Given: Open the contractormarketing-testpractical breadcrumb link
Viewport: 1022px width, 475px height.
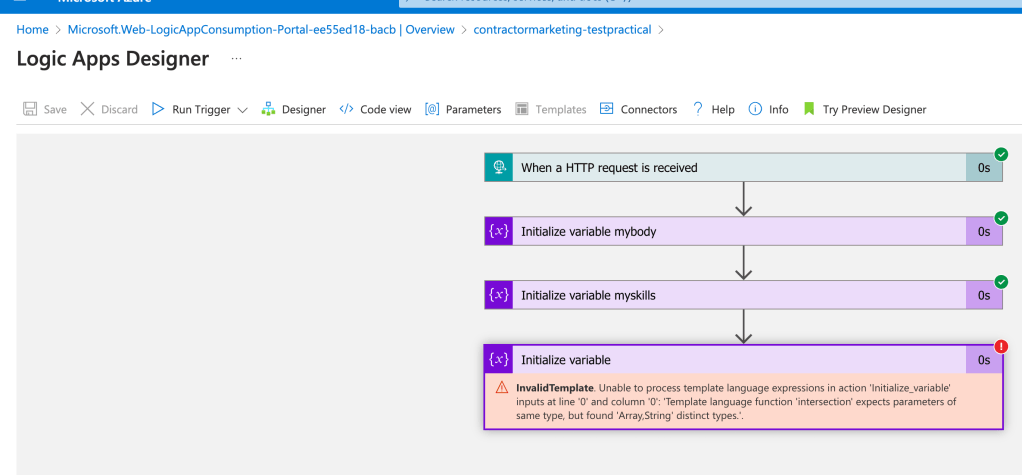Looking at the screenshot, I should (x=562, y=29).
